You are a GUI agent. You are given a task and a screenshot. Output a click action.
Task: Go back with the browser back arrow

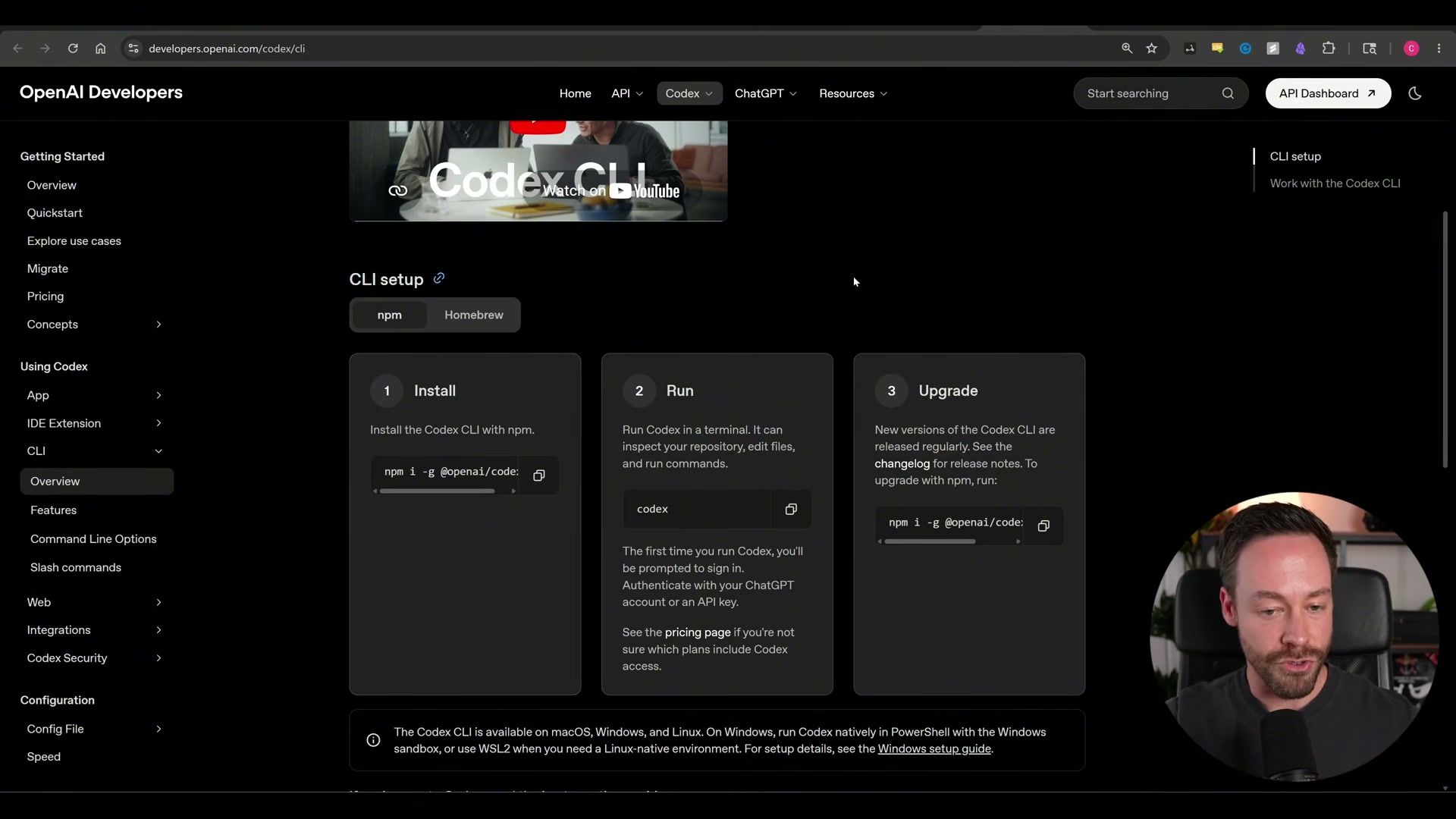point(17,49)
